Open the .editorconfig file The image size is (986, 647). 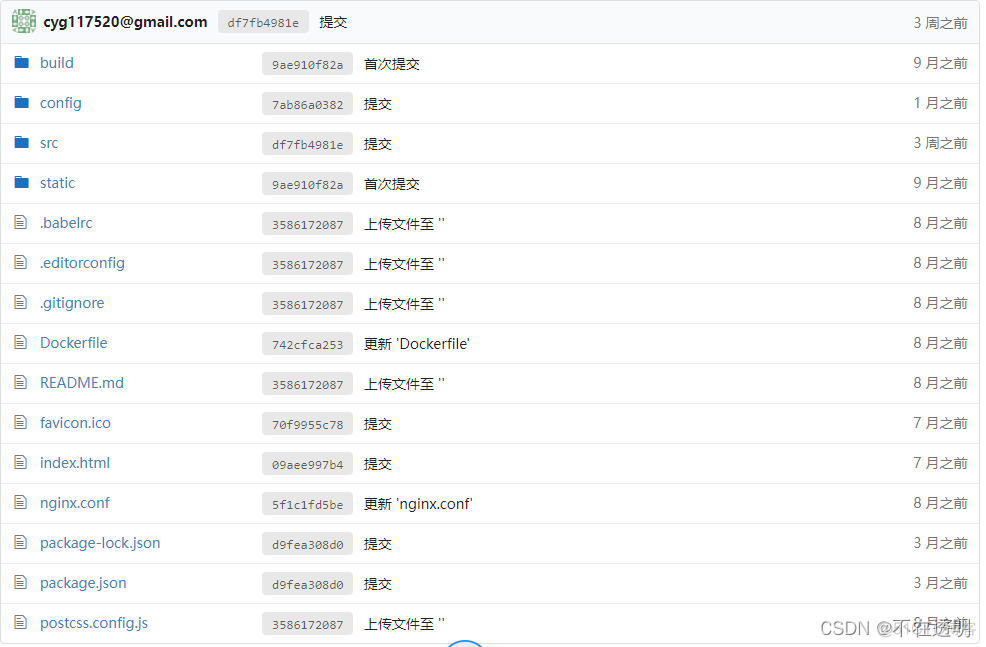pyautogui.click(x=82, y=263)
